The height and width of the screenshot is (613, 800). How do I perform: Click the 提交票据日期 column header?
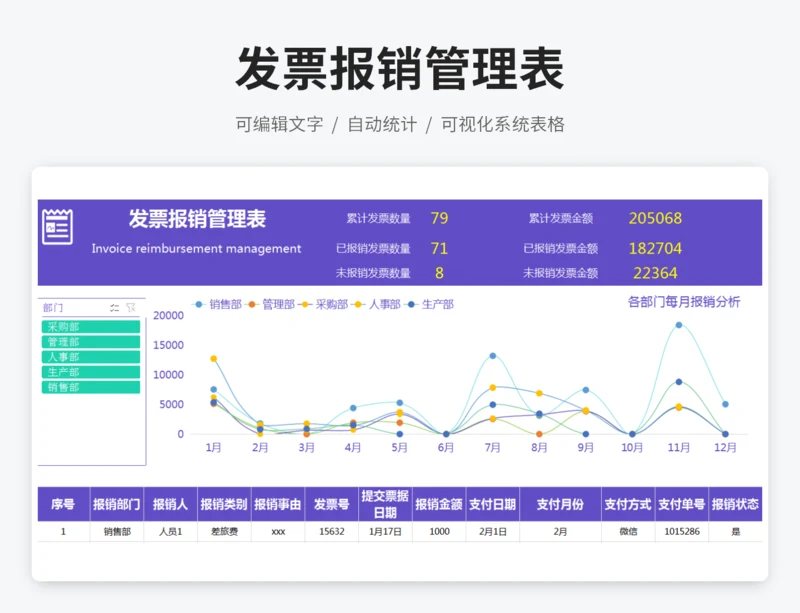[x=385, y=504]
